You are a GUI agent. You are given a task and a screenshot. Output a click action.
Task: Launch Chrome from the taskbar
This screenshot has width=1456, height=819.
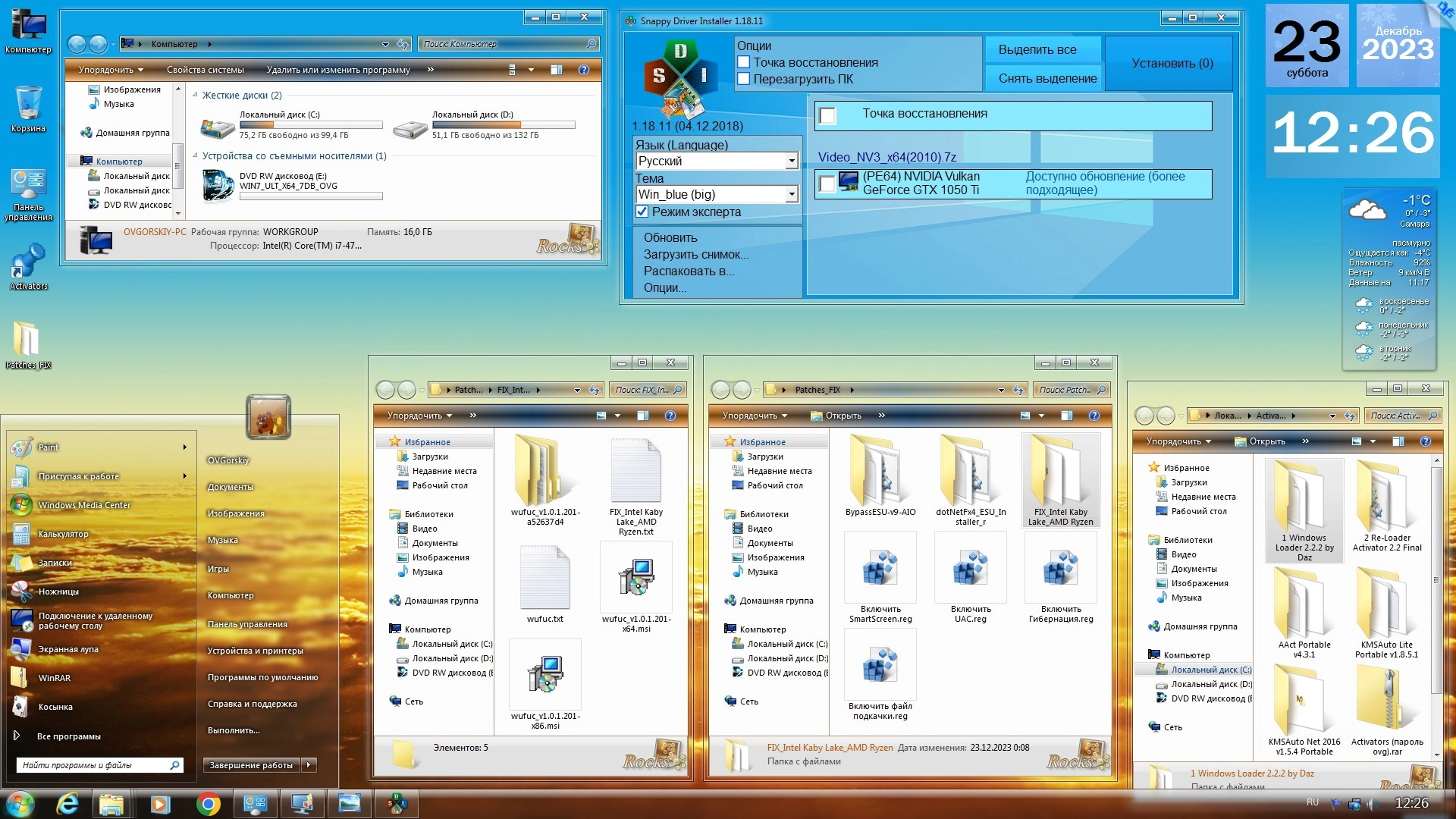[208, 804]
